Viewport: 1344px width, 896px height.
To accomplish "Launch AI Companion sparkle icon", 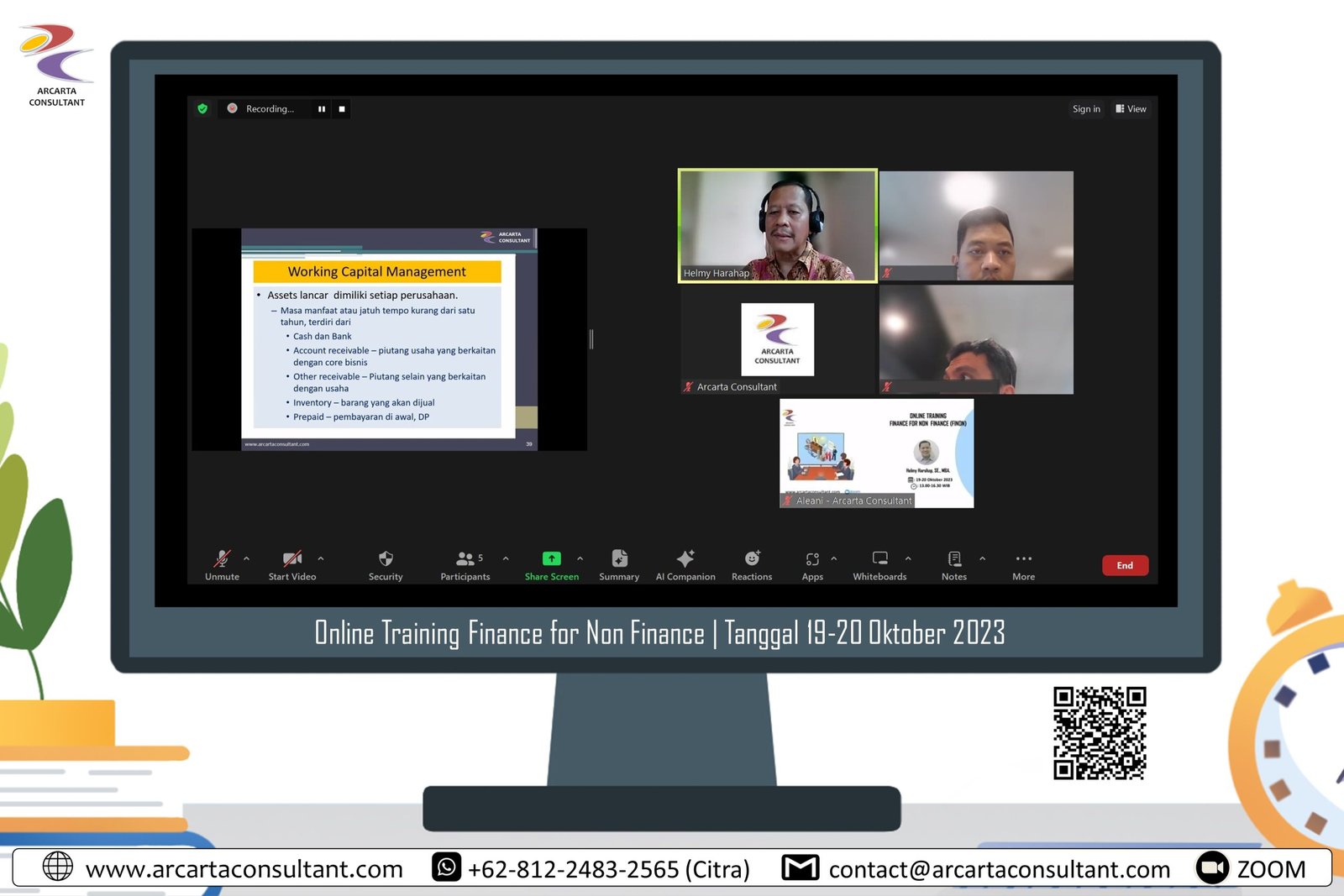I will tap(685, 560).
